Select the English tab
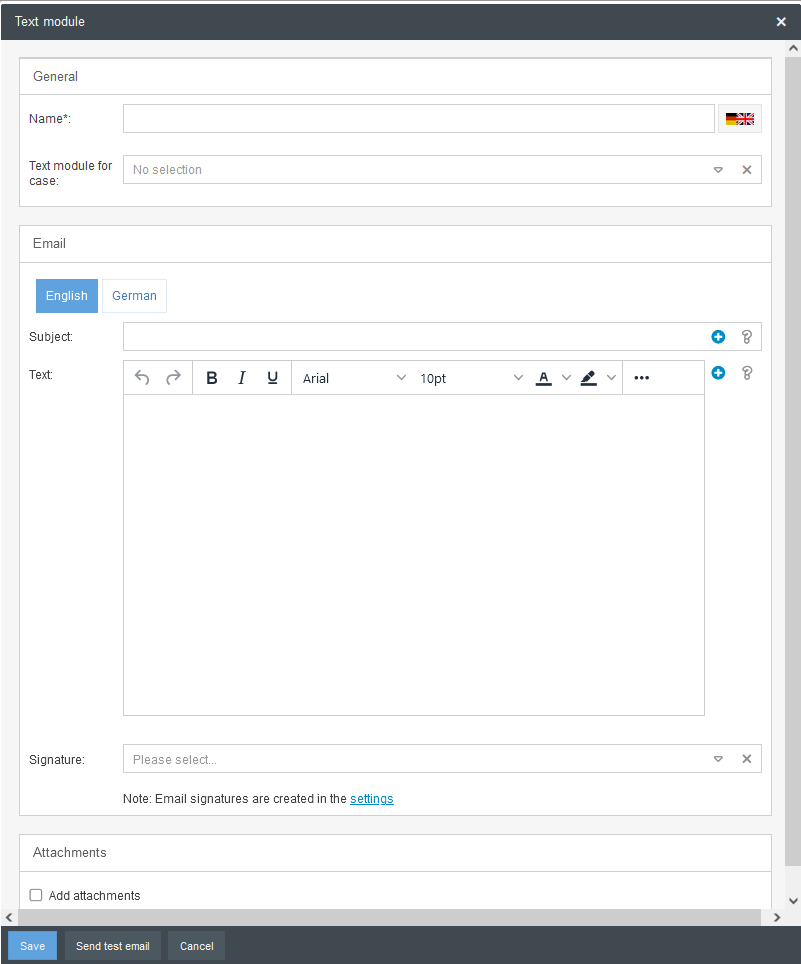The height and width of the screenshot is (964, 801). tap(67, 296)
